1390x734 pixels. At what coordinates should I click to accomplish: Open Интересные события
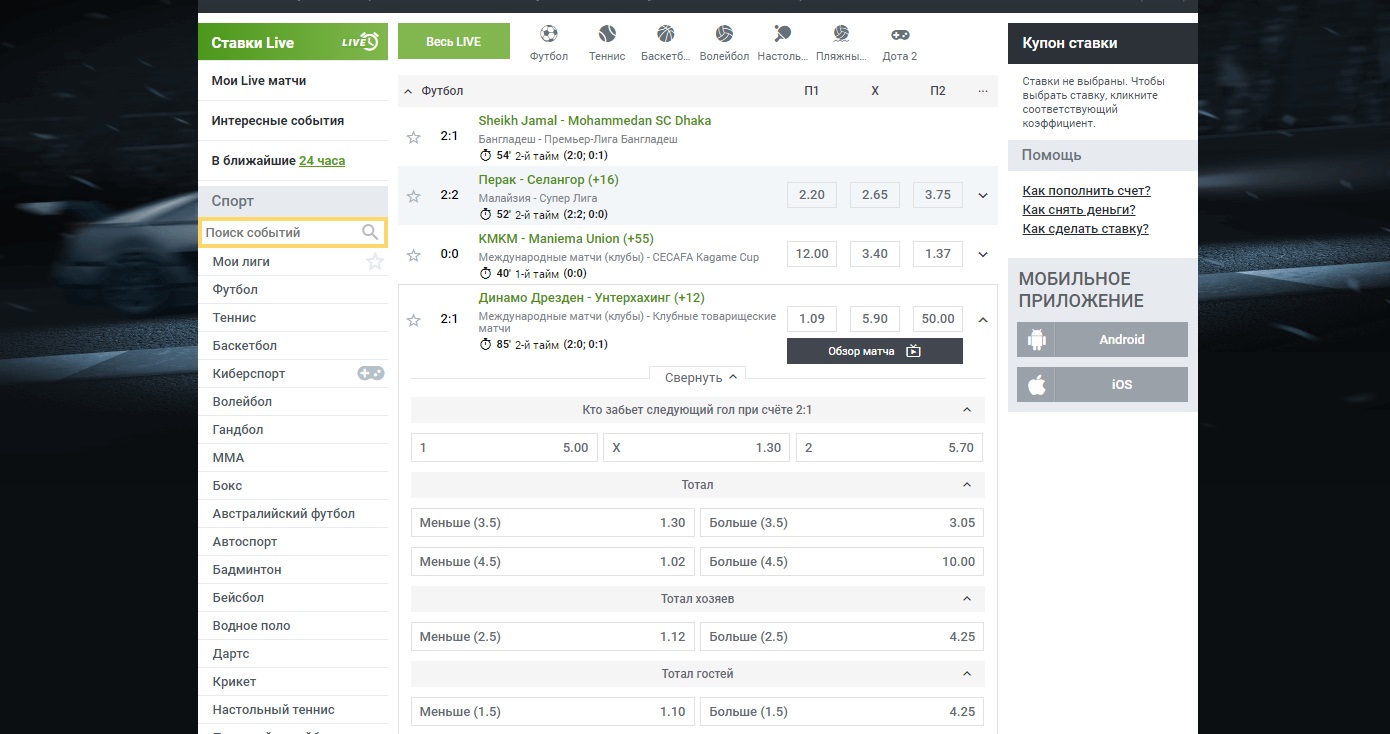click(278, 121)
